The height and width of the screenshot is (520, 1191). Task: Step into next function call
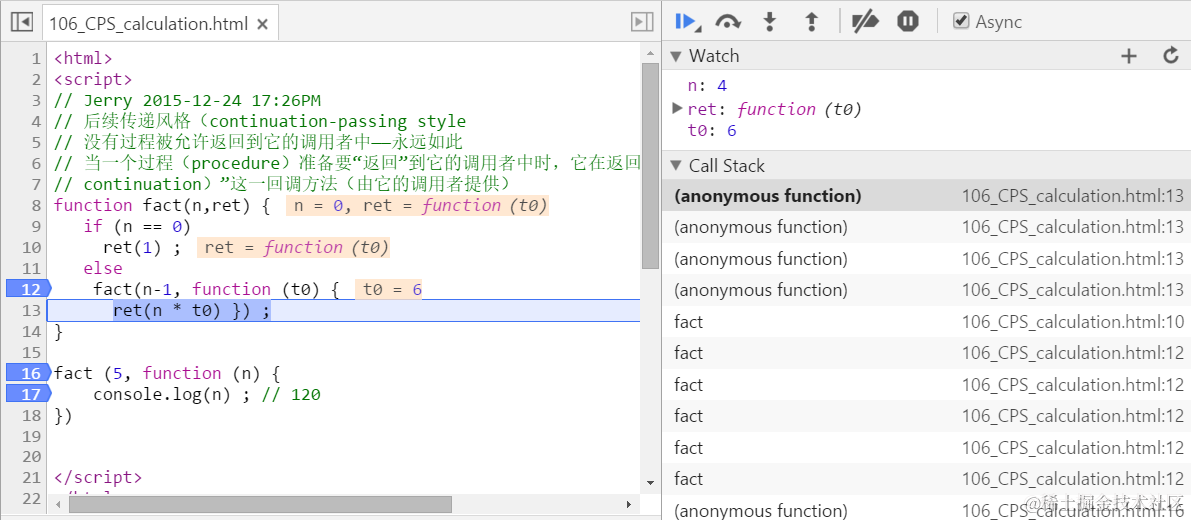pos(770,22)
